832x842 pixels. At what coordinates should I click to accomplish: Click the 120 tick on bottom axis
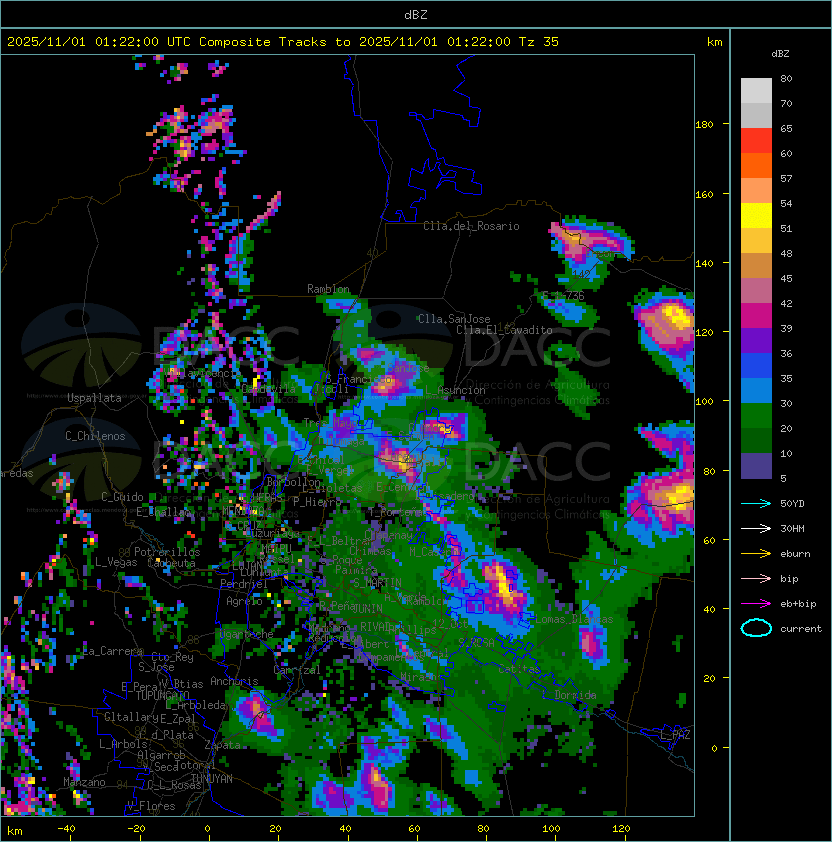621,829
